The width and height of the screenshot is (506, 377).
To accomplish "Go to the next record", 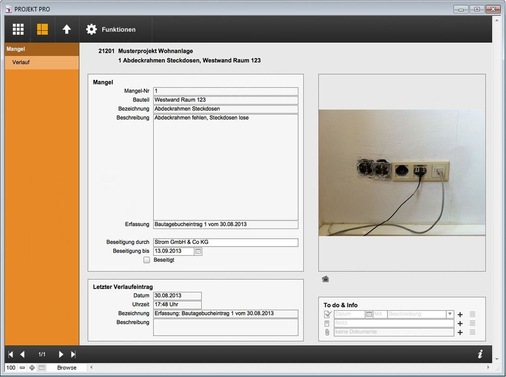I will (x=61, y=354).
